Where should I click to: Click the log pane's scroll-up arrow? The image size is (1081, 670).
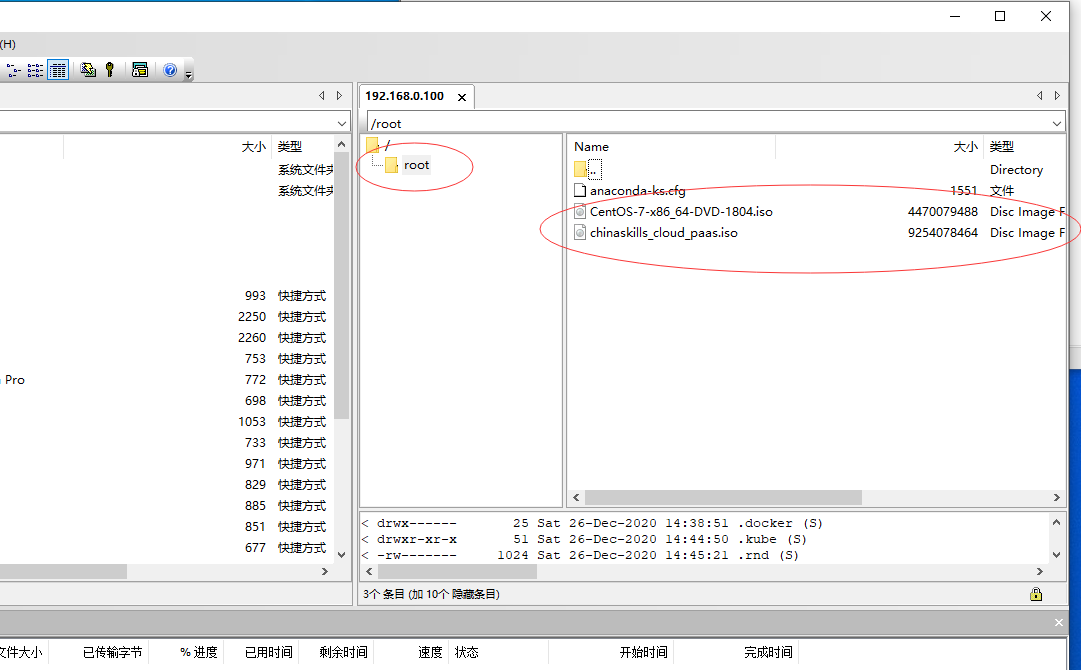coord(1056,522)
